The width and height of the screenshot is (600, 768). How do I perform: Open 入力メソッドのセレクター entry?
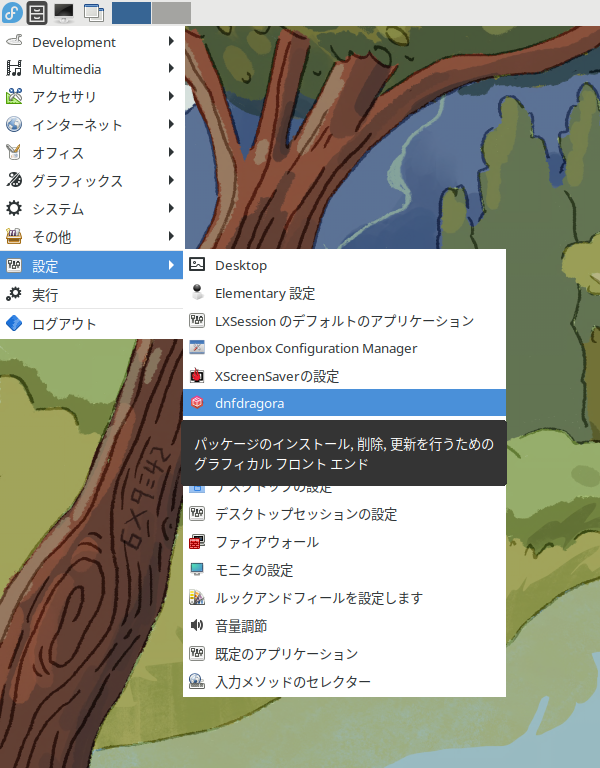344,681
